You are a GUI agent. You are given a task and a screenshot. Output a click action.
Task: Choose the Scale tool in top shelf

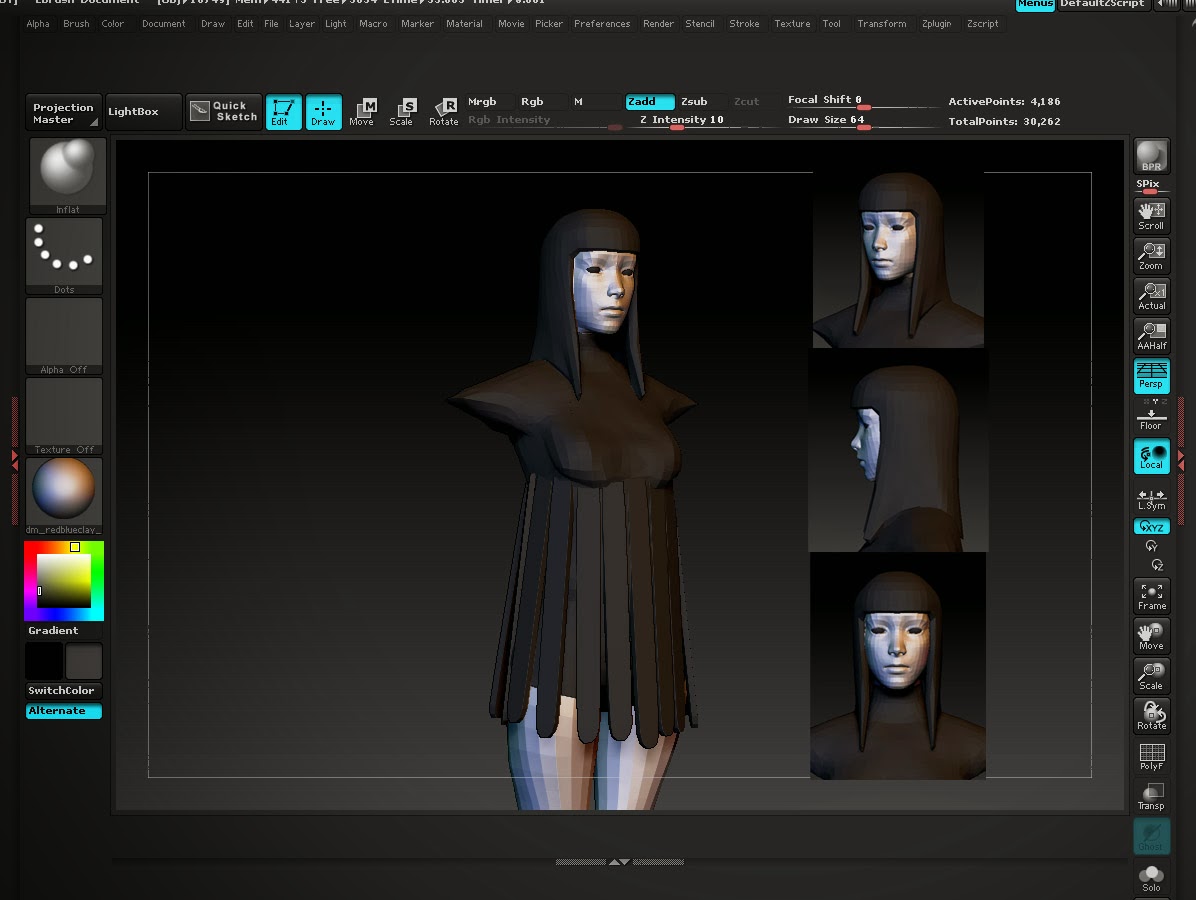401,111
